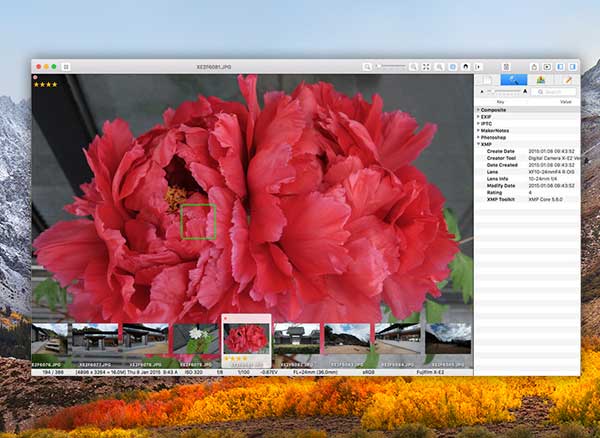Expand the Photoshop metadata group
The image size is (600, 438).
coord(478,137)
